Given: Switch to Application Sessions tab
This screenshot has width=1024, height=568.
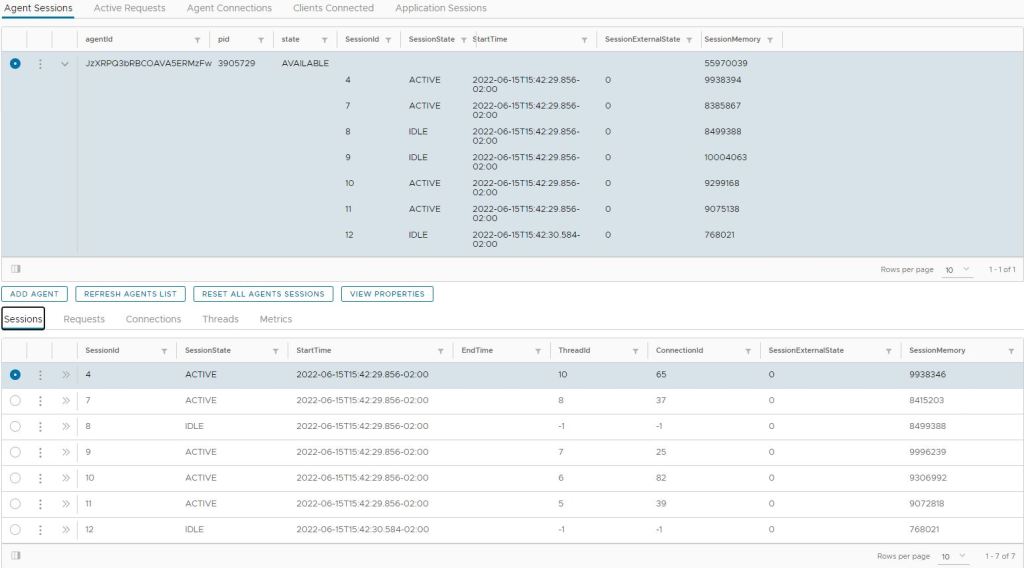Looking at the screenshot, I should pyautogui.click(x=441, y=8).
